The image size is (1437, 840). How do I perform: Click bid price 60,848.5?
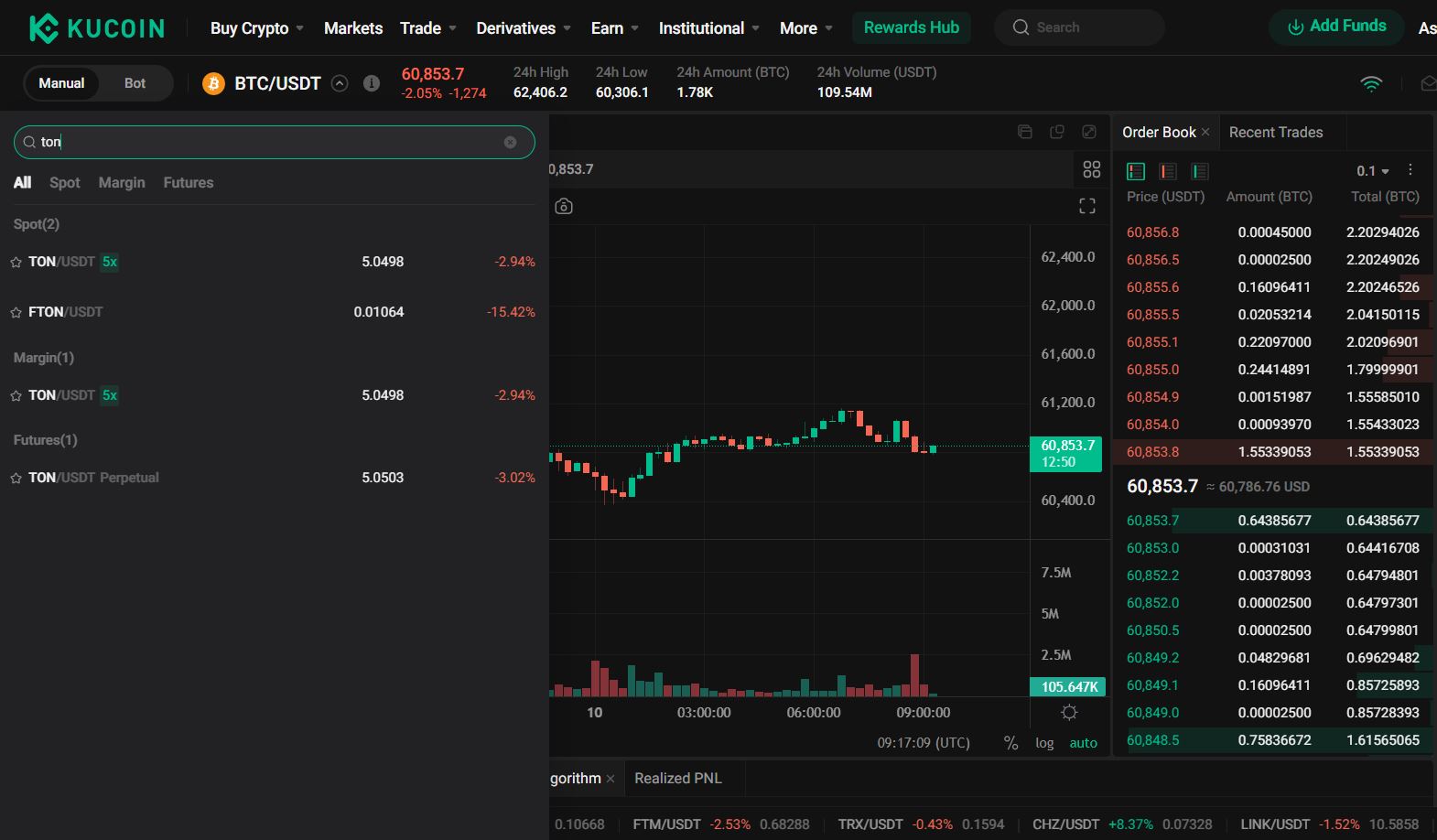point(1152,740)
